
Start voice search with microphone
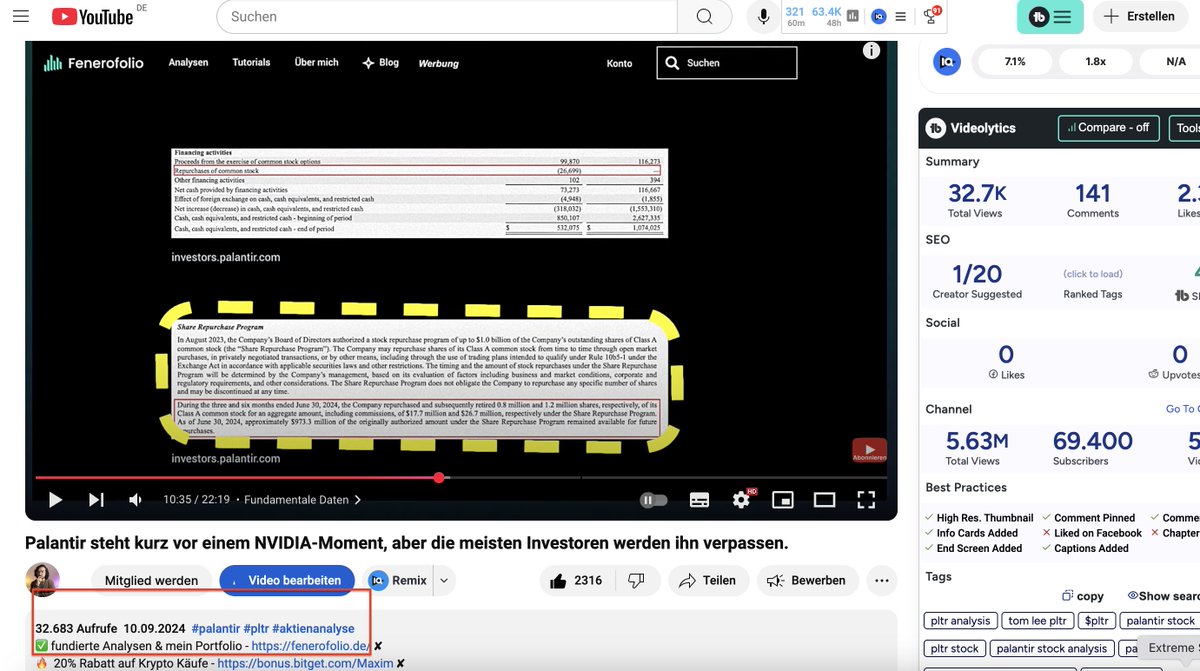[764, 16]
